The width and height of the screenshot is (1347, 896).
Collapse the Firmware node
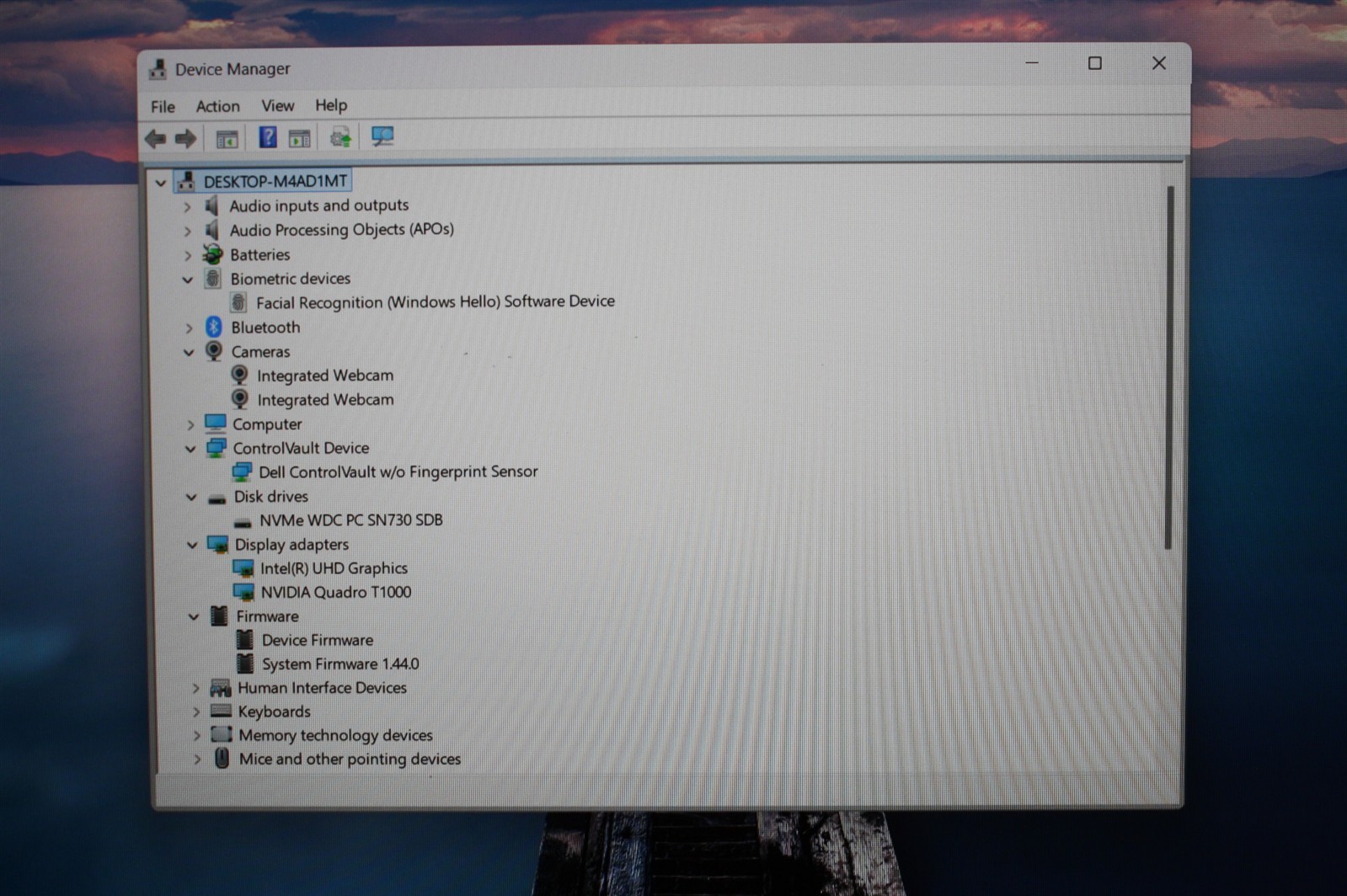point(194,617)
